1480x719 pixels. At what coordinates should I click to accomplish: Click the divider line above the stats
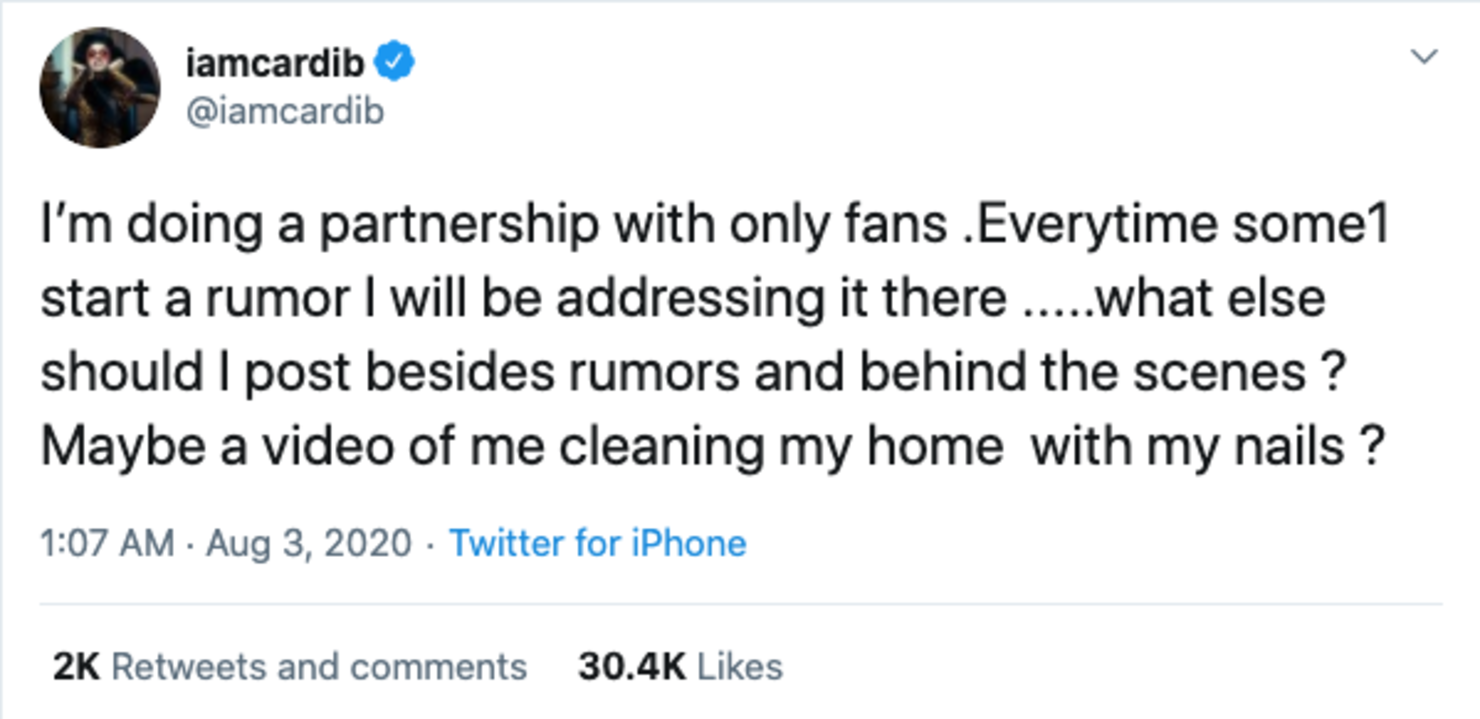click(741, 604)
